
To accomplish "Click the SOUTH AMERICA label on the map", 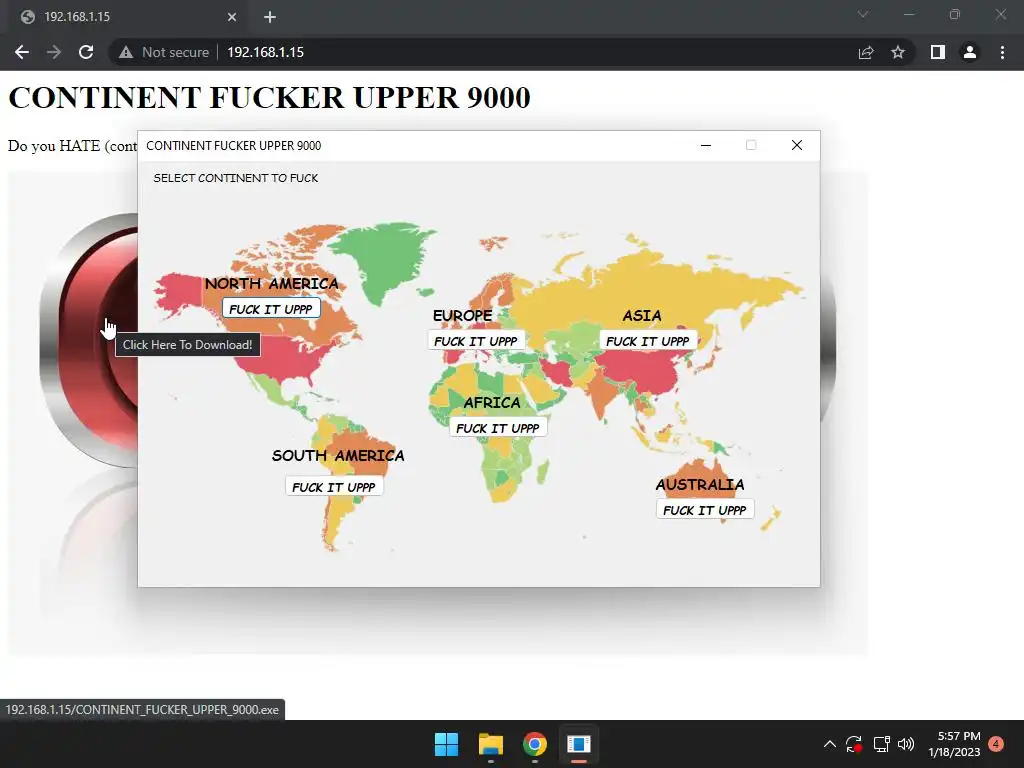I will tap(338, 455).
